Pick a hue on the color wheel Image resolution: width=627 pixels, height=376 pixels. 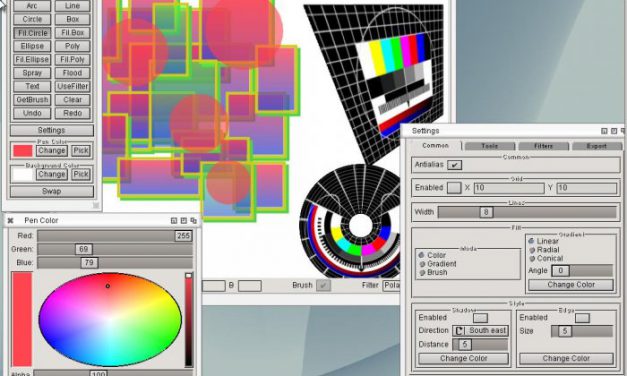click(x=110, y=319)
